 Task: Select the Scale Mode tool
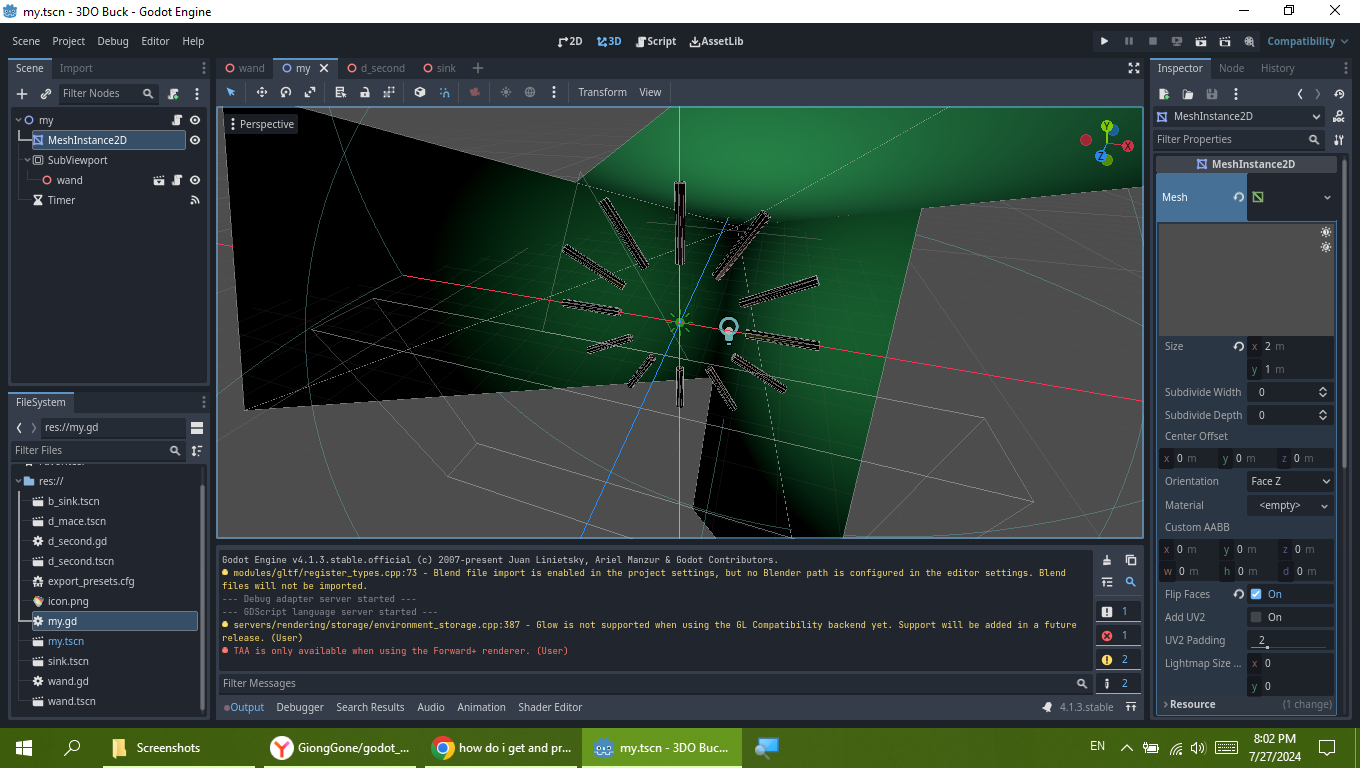(x=310, y=92)
